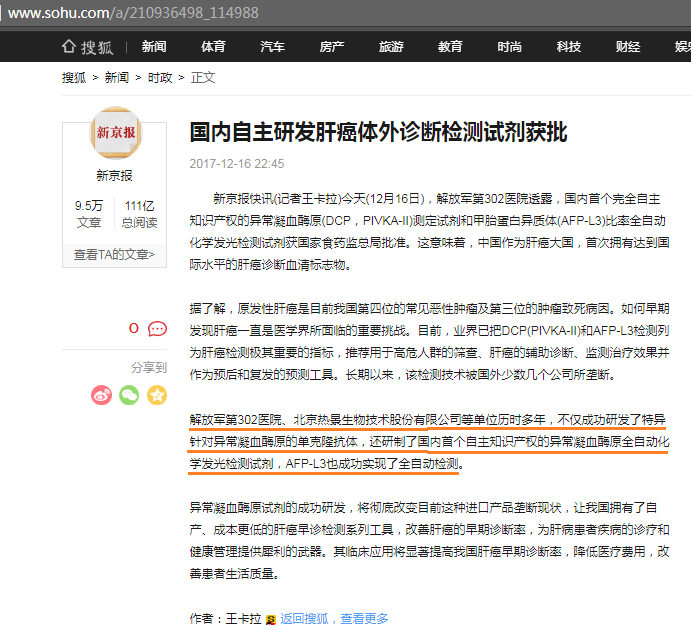Open the 时尚 nav menu item

(509, 46)
